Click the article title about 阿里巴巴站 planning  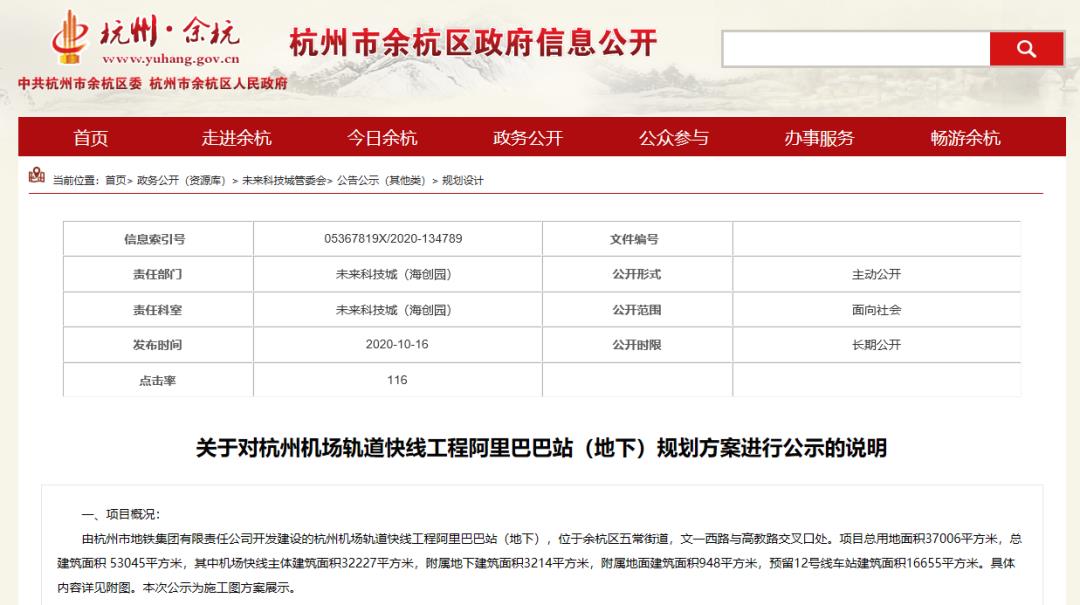tap(541, 448)
